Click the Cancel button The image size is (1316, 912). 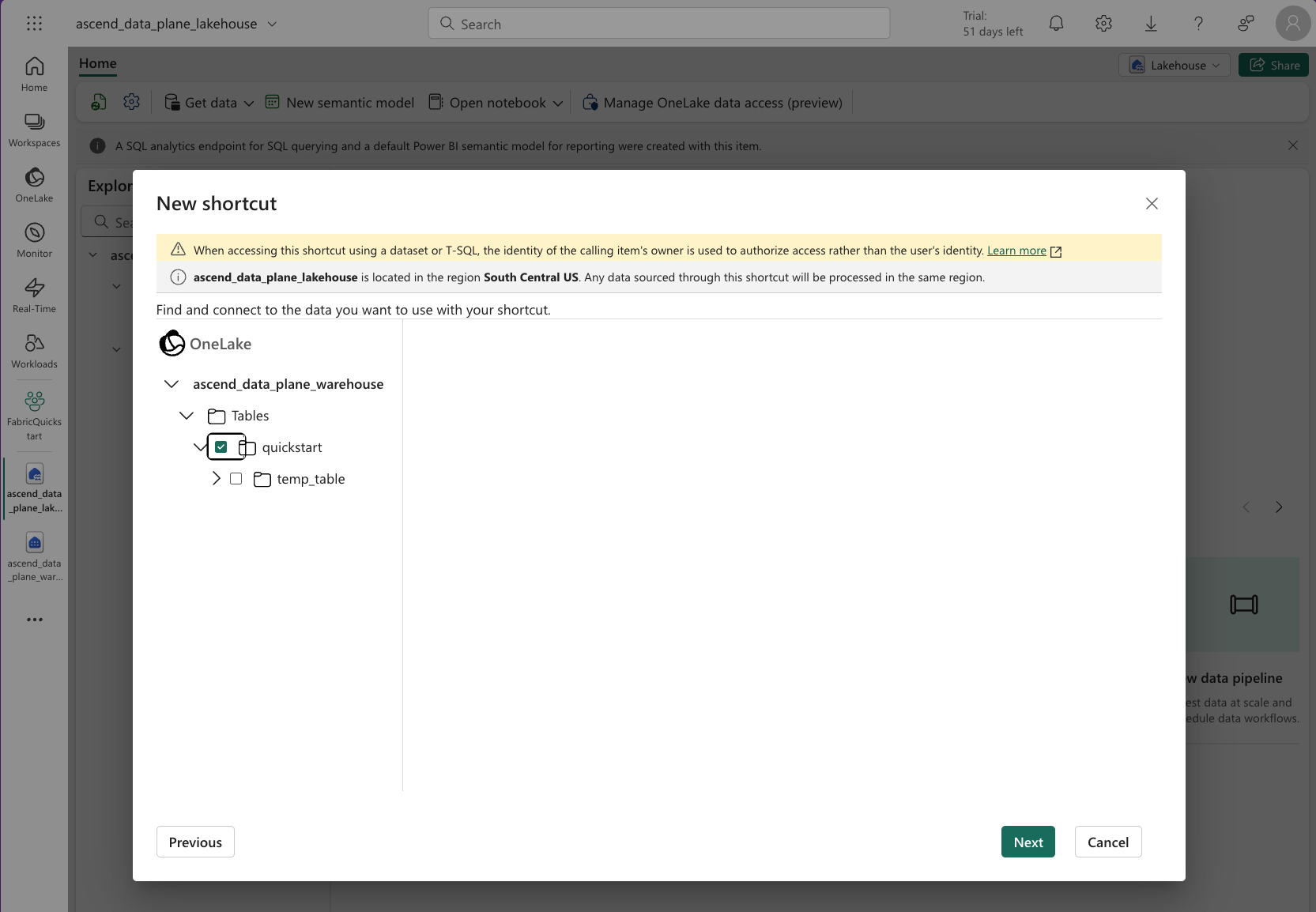coord(1107,842)
